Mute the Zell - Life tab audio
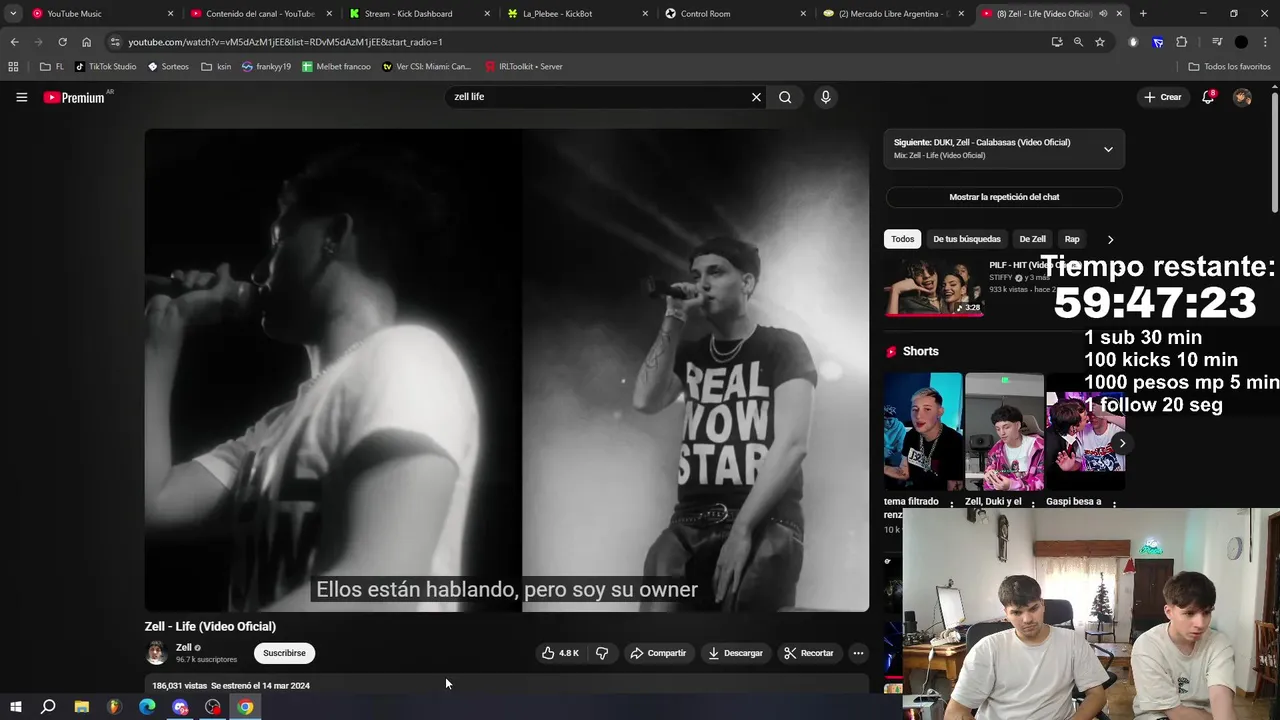 point(1103,14)
